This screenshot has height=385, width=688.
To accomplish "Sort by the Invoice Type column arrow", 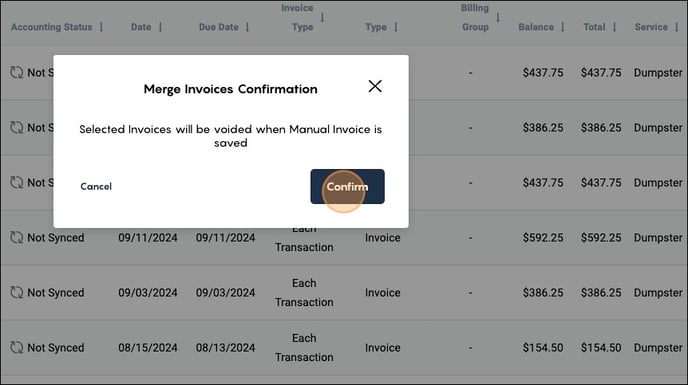I will point(322,18).
